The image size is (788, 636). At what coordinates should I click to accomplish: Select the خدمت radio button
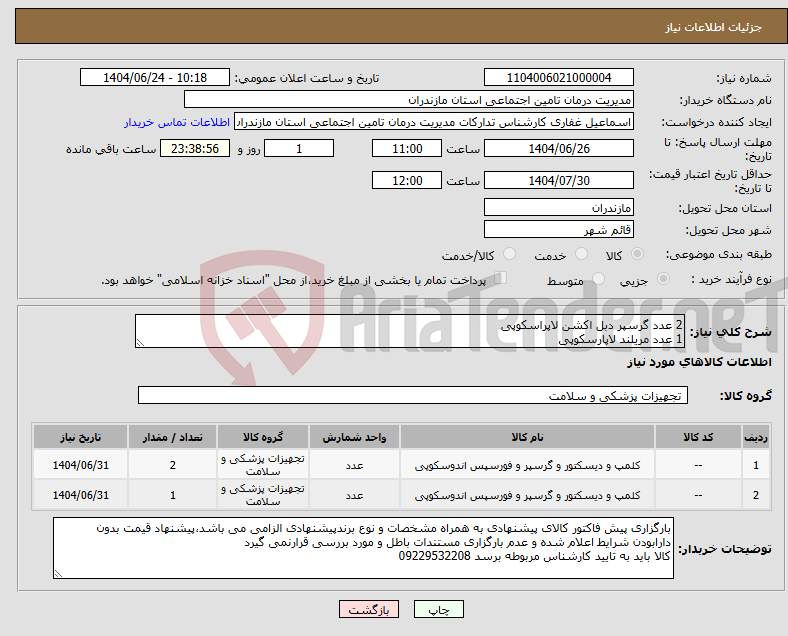pos(581,254)
